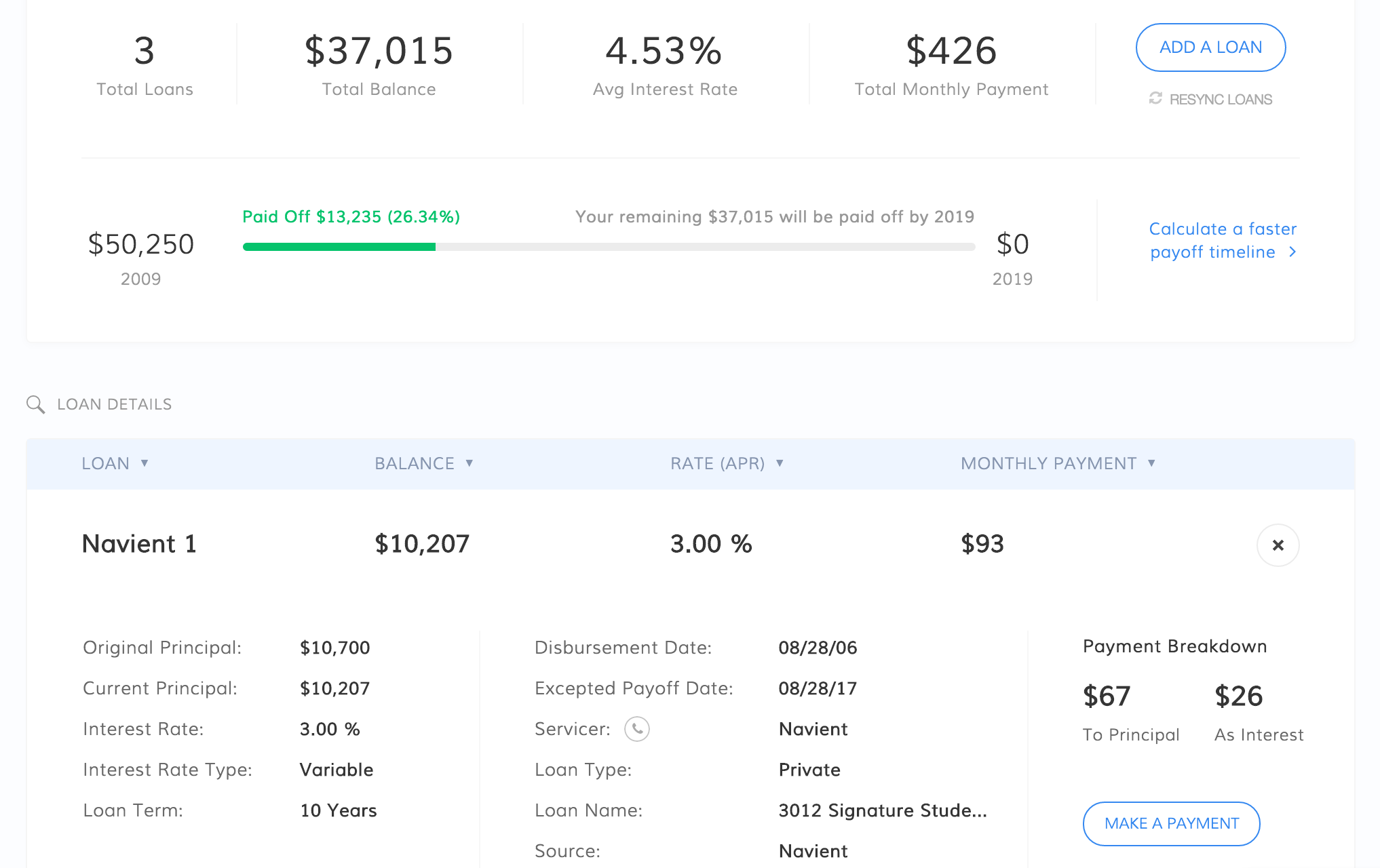The image size is (1380, 868).
Task: Click the chevron after payoff timeline link
Action: (1292, 252)
